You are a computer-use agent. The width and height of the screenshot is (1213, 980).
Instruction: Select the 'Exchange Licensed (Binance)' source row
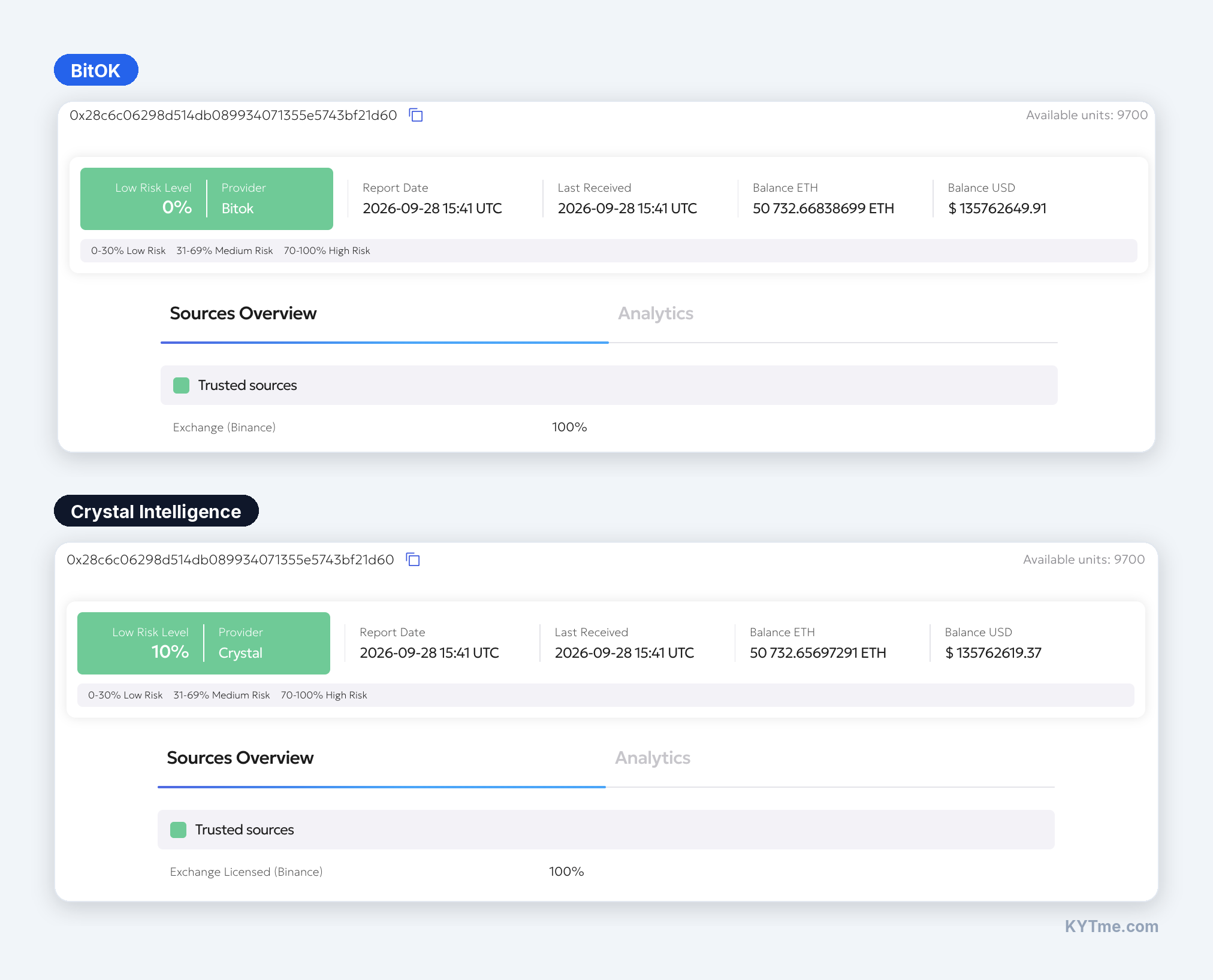click(606, 872)
